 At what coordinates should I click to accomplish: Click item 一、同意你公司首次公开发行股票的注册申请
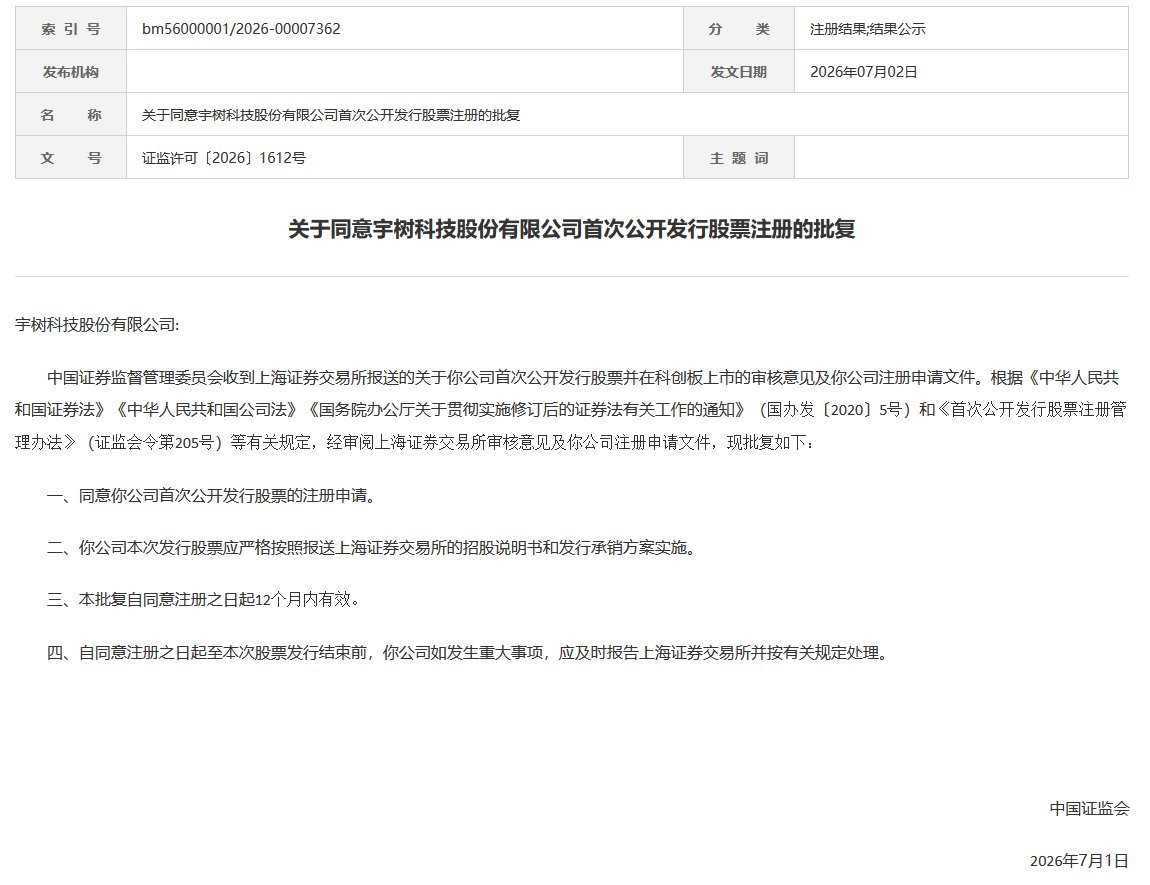click(x=213, y=496)
